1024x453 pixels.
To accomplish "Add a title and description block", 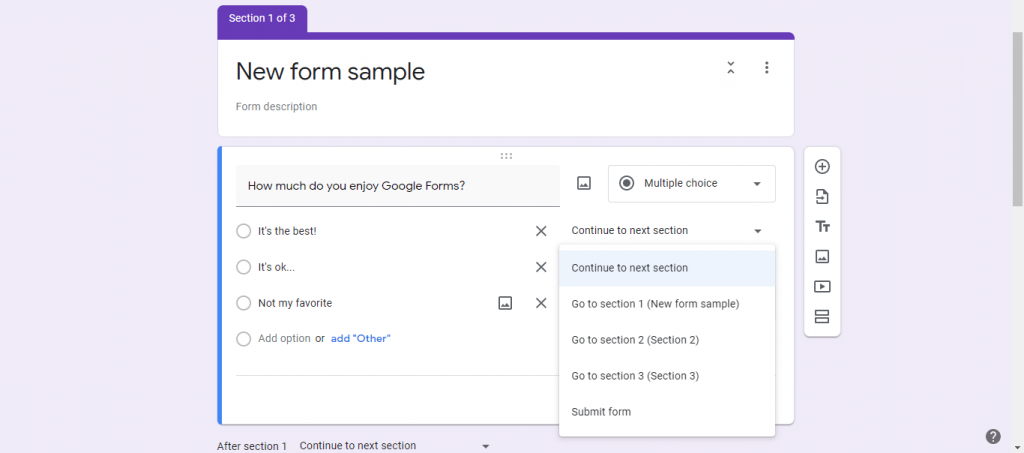I will tap(822, 227).
